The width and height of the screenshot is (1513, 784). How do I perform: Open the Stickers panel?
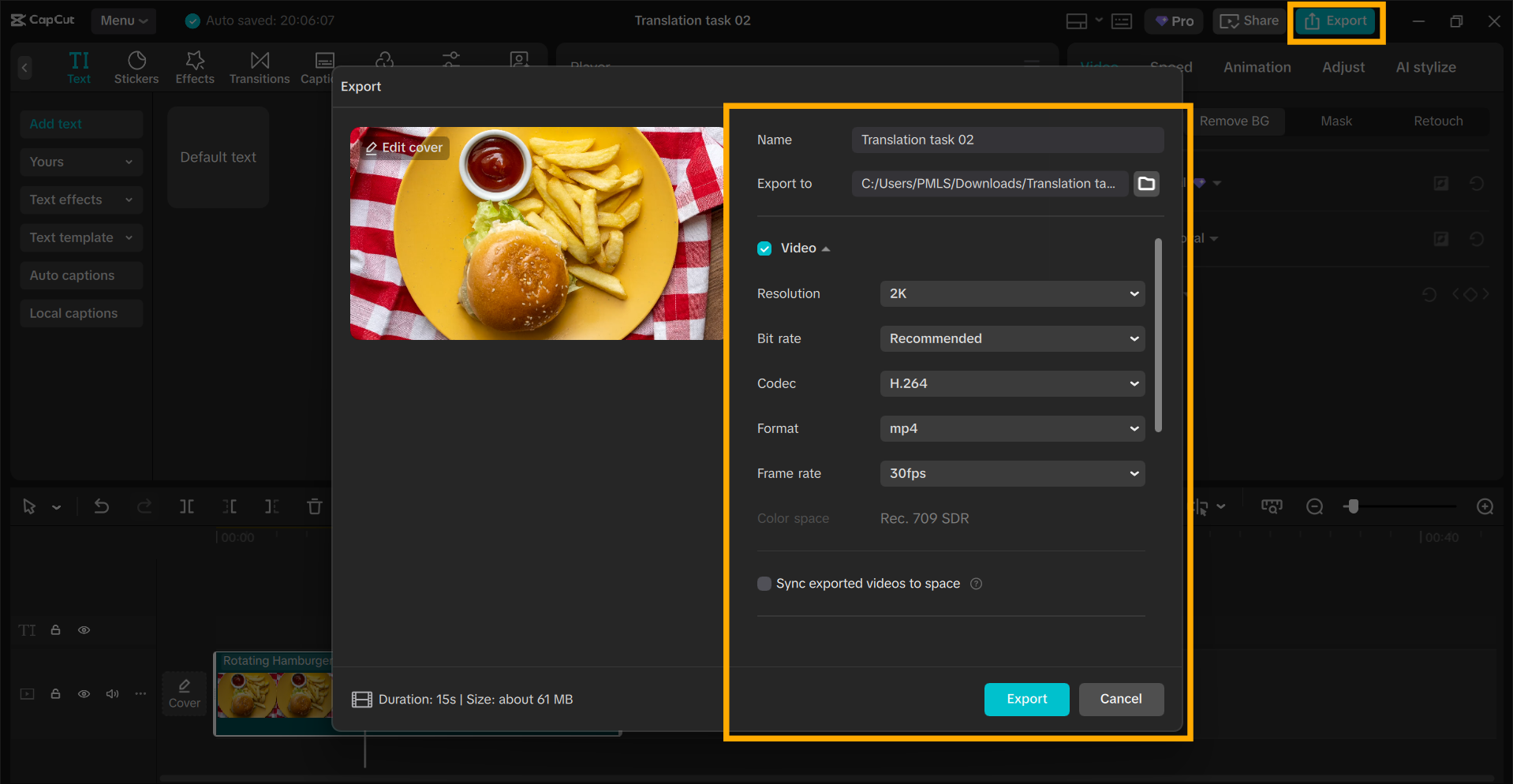click(136, 67)
